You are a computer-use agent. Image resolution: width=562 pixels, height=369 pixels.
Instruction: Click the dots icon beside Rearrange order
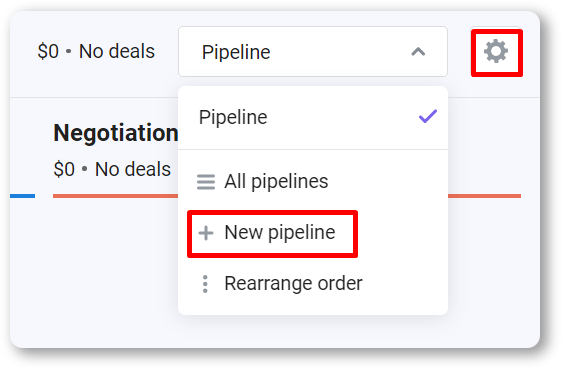[x=205, y=284]
